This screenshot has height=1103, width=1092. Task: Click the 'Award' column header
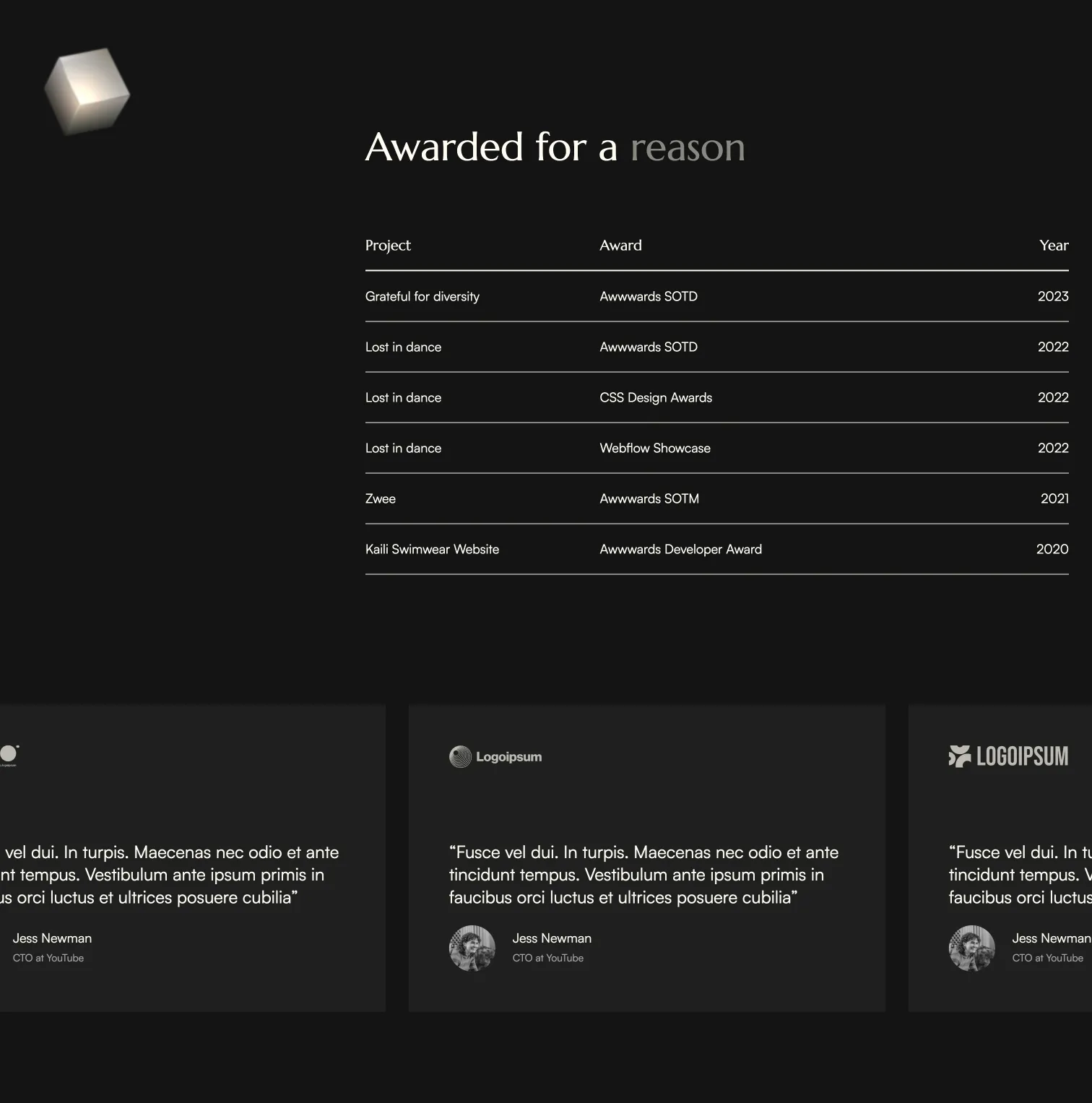[620, 245]
